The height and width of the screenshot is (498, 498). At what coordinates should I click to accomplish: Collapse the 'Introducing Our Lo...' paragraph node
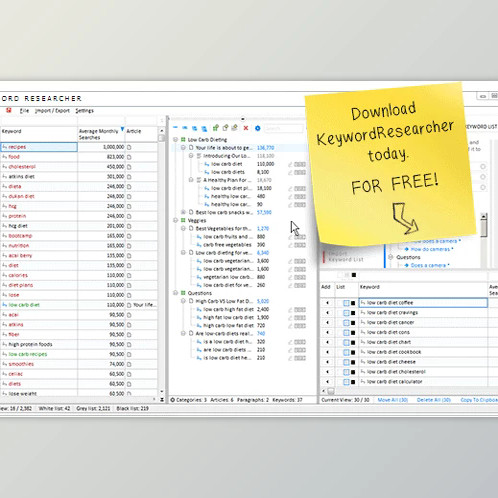[x=191, y=156]
